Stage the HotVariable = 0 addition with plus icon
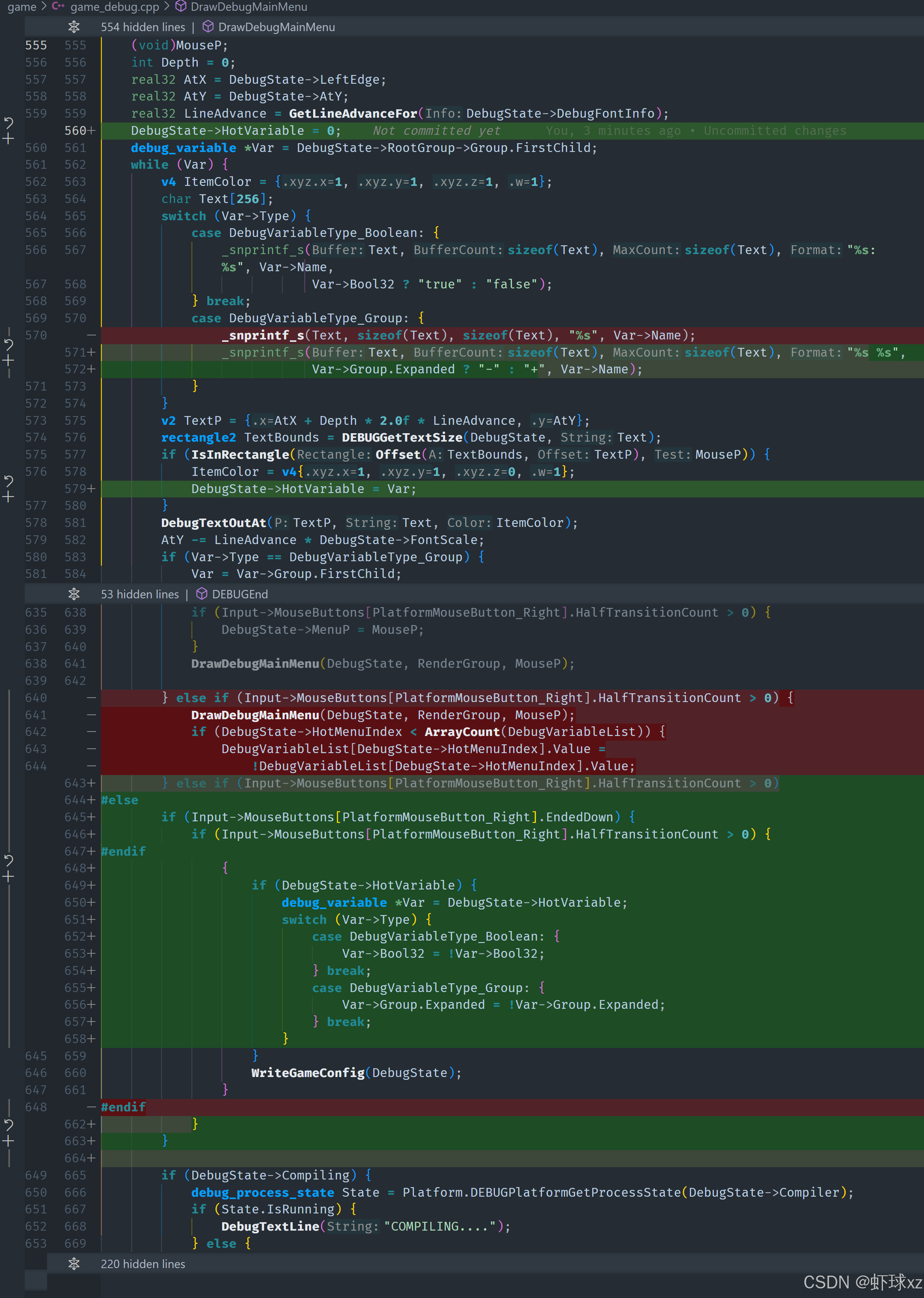This screenshot has width=924, height=1298. [x=8, y=138]
